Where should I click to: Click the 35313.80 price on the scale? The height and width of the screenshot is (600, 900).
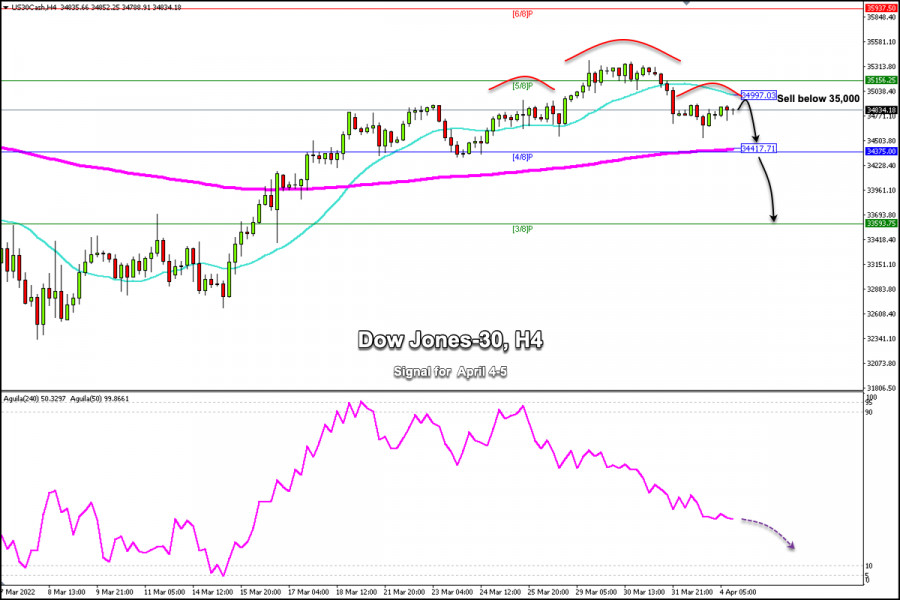882,67
